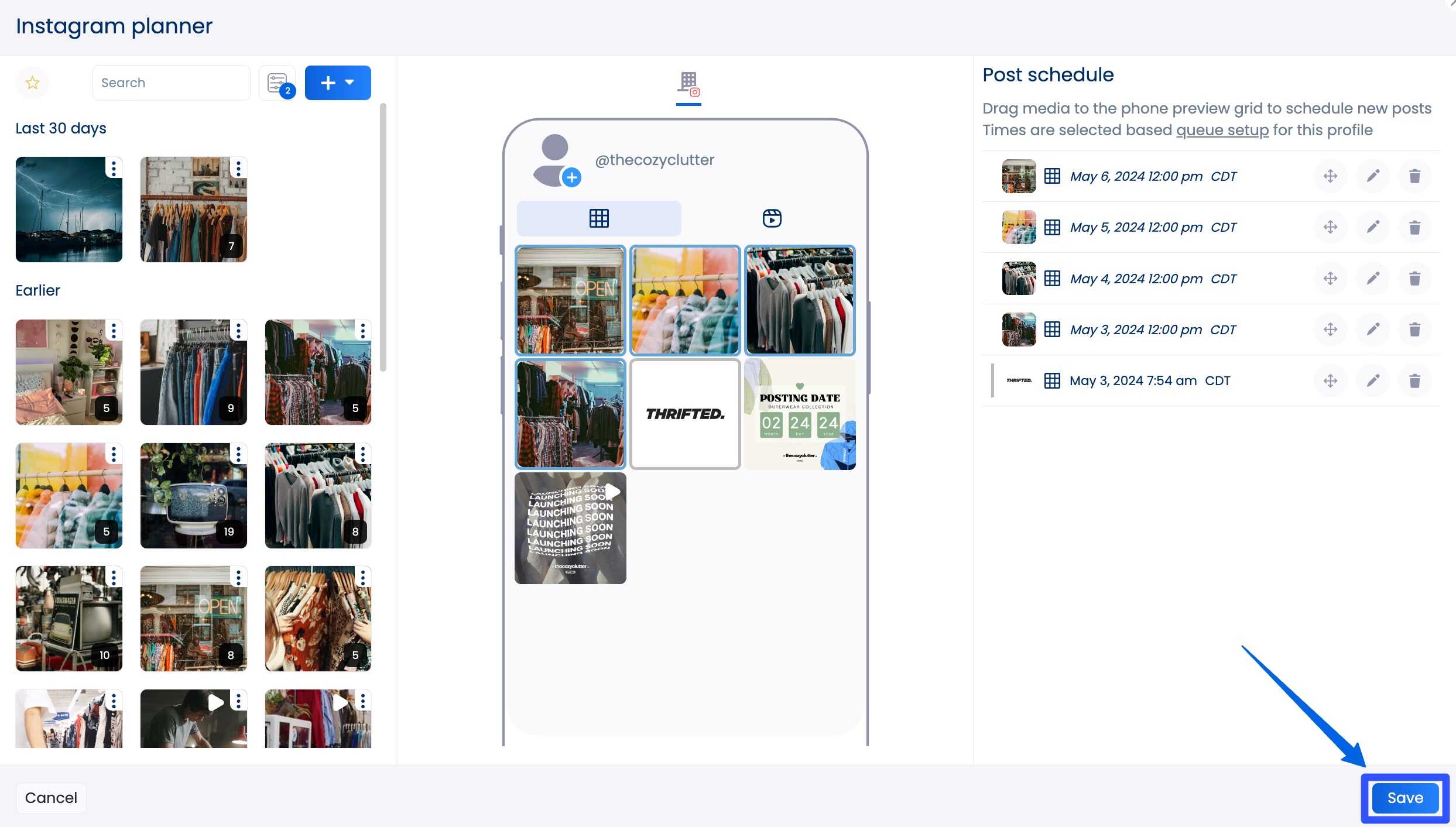Click the pencil icon on the May 3 7:54 am post
The height and width of the screenshot is (827, 1456).
pos(1372,380)
